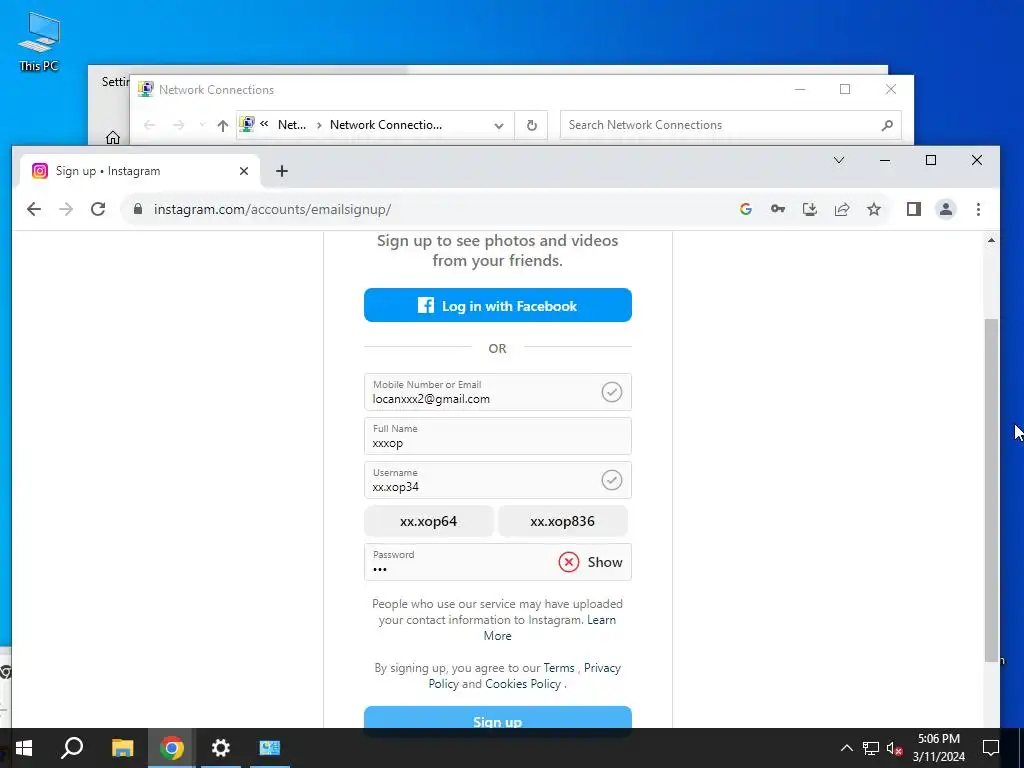Click the Chrome forward arrow
The width and height of the screenshot is (1024, 768).
[x=66, y=209]
